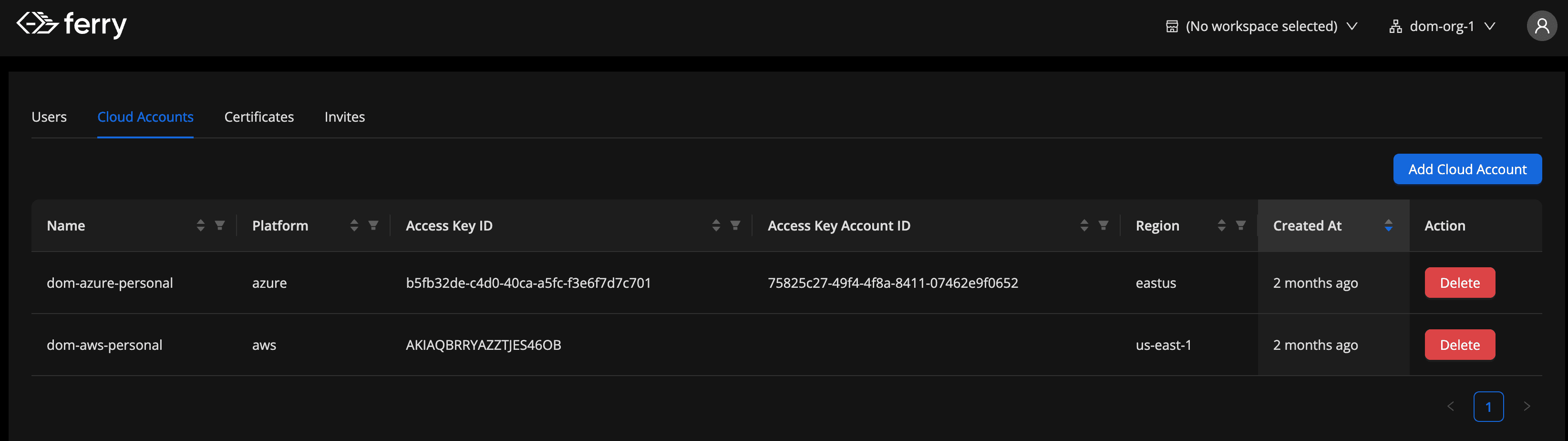Filter the Region column
This screenshot has height=441, width=1568.
(1240, 225)
